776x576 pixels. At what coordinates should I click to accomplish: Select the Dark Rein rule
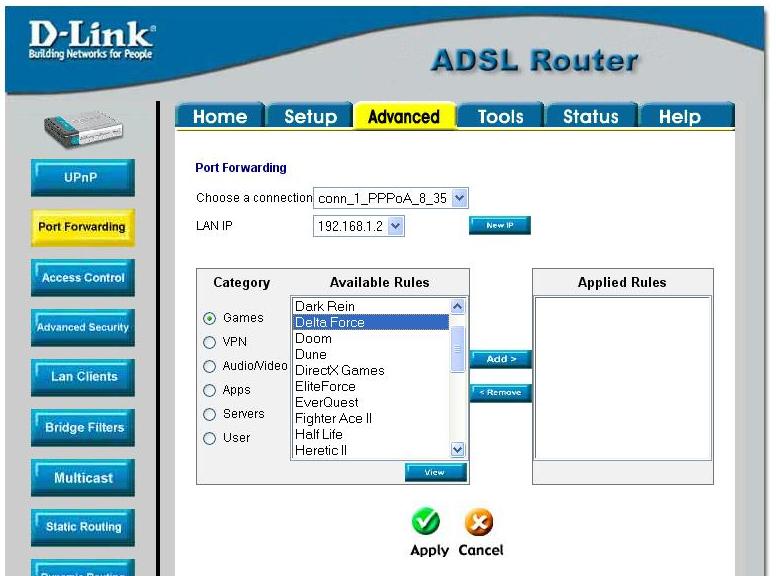371,306
